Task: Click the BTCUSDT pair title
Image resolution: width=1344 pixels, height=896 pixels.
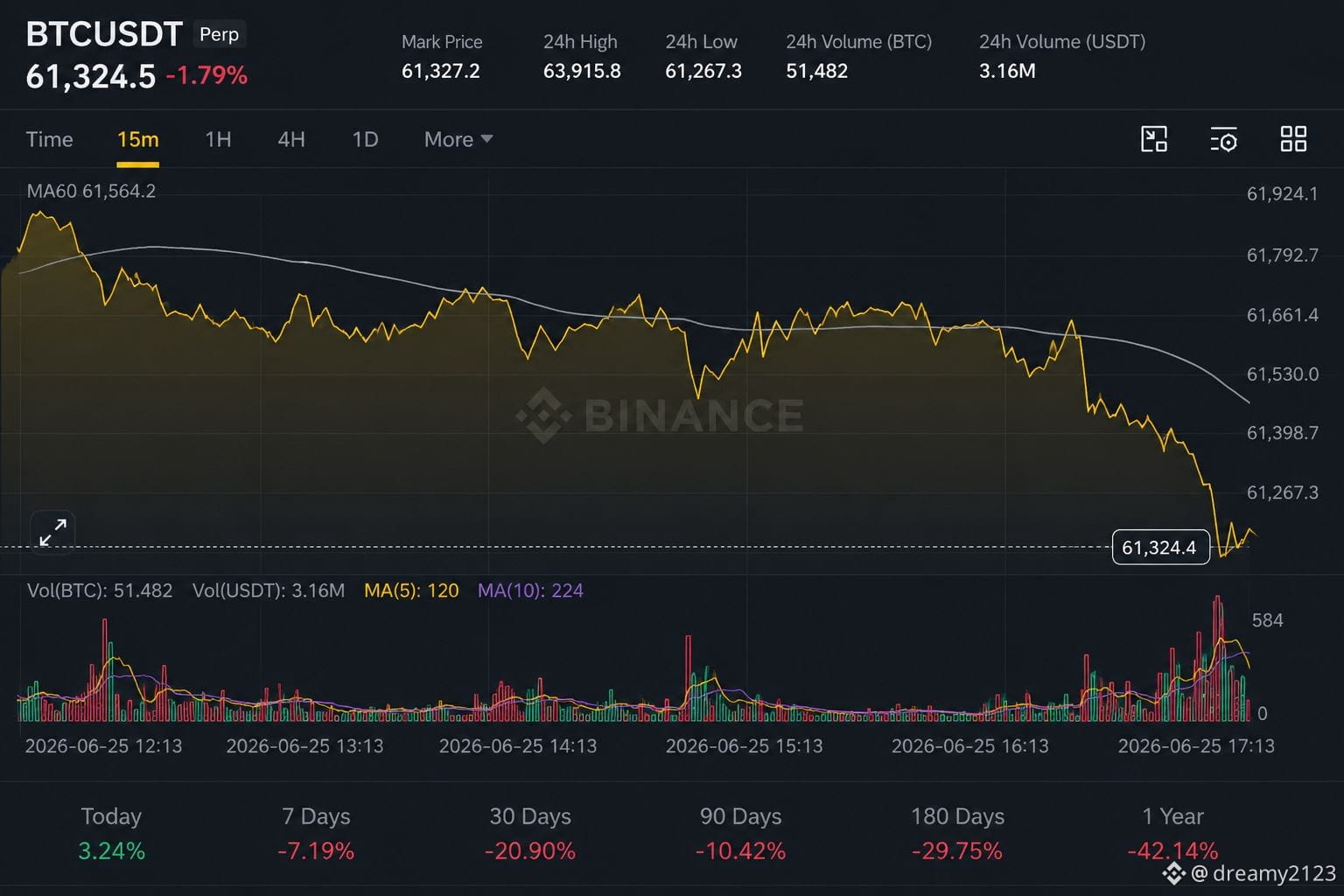Action: pyautogui.click(x=104, y=34)
